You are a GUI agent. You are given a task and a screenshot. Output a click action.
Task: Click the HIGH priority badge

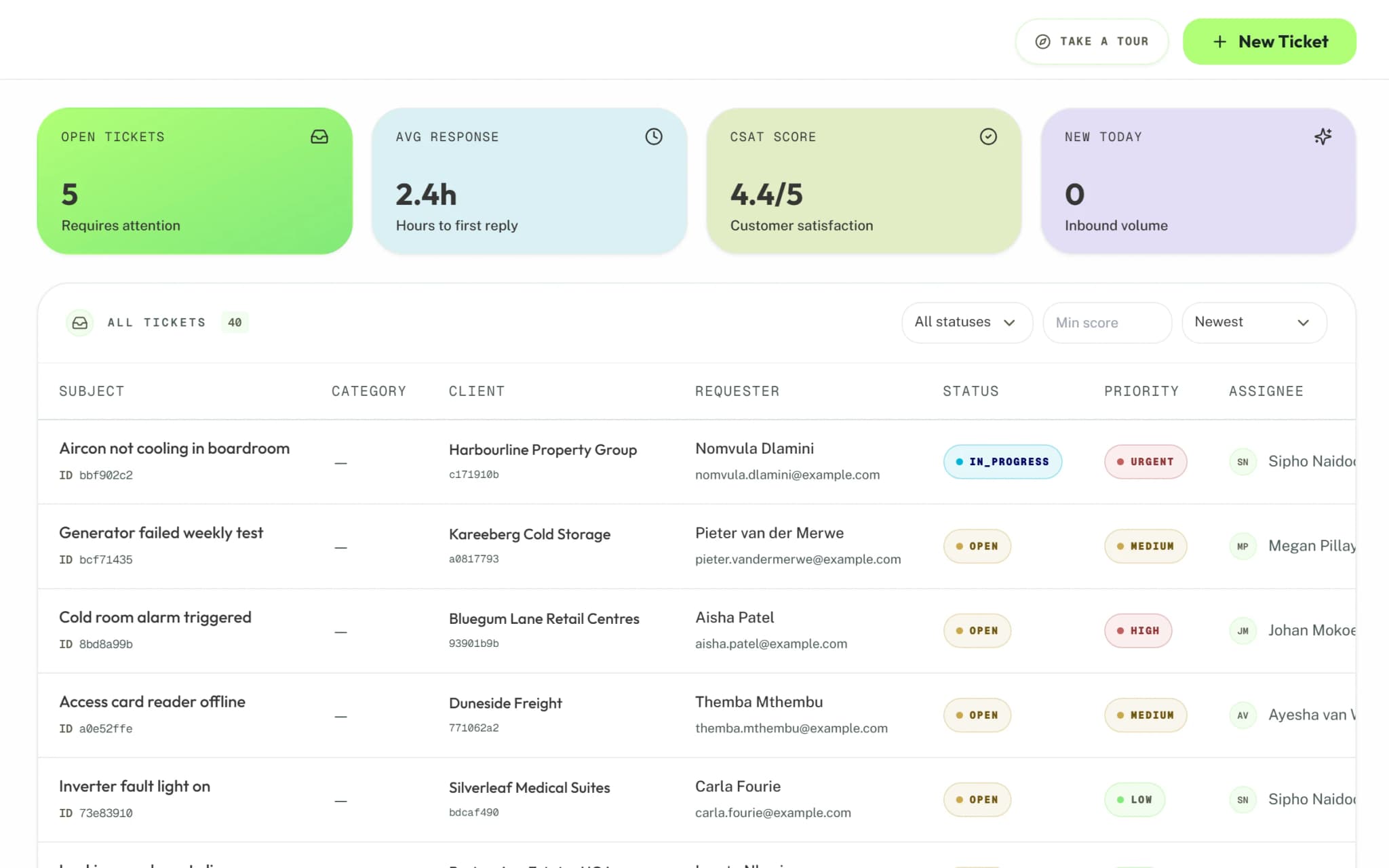point(1138,631)
